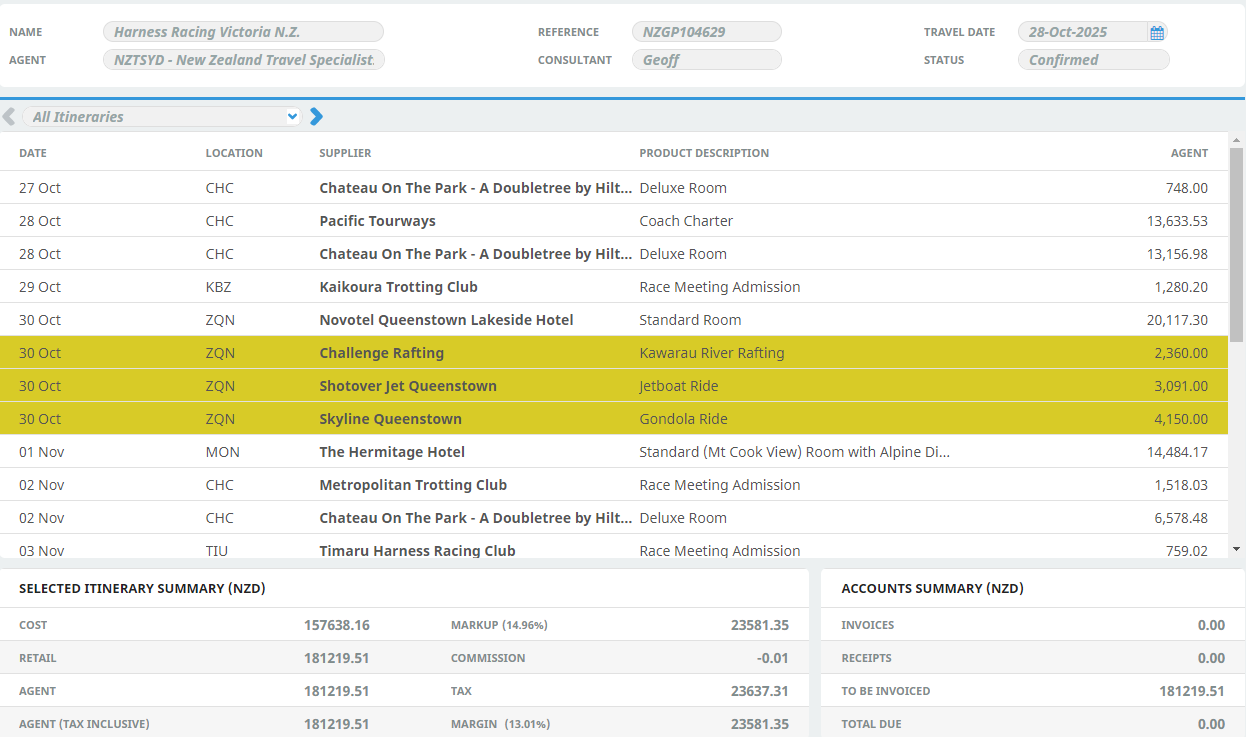Click the Name field with Harness Racing Victoria
This screenshot has width=1246, height=737.
tap(243, 32)
